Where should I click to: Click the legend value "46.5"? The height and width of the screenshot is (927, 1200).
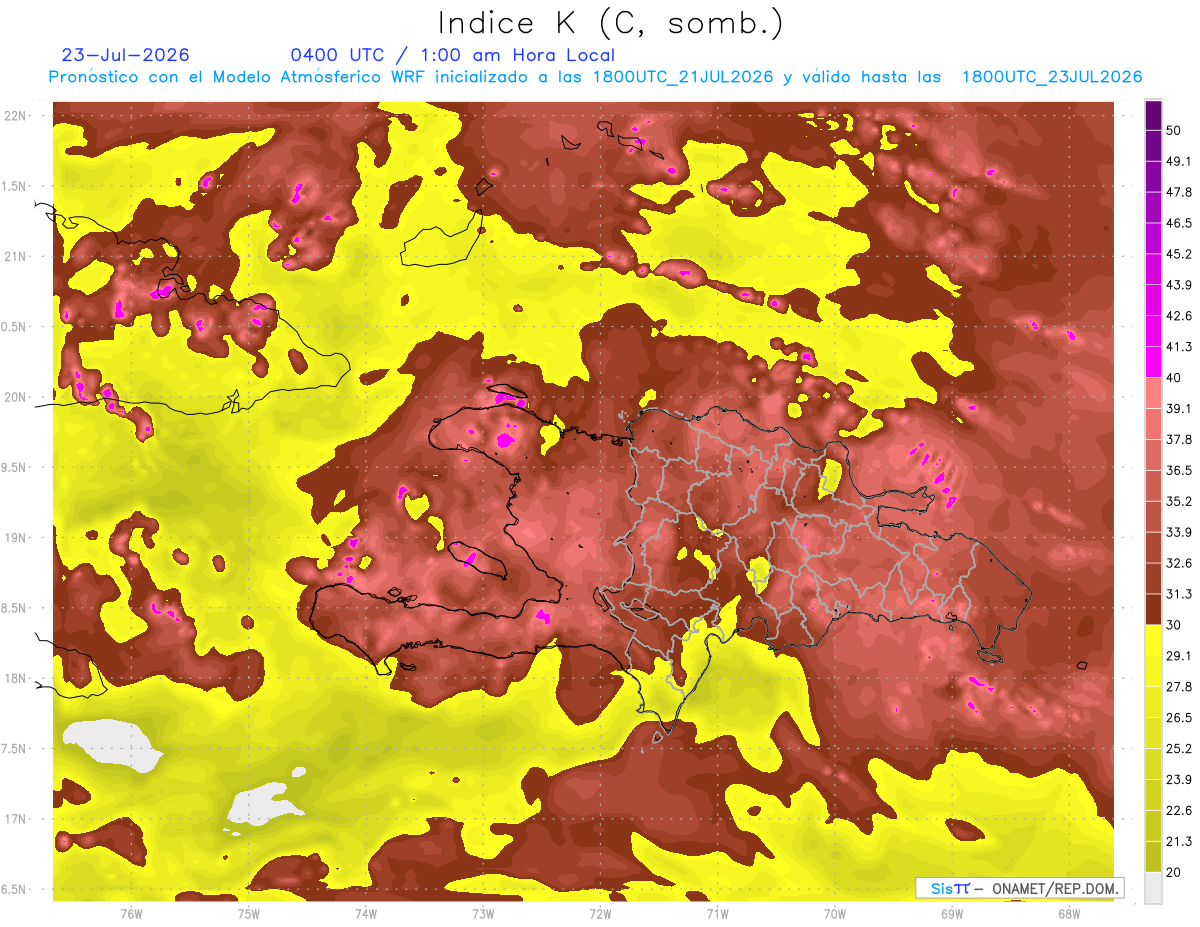click(x=1178, y=223)
